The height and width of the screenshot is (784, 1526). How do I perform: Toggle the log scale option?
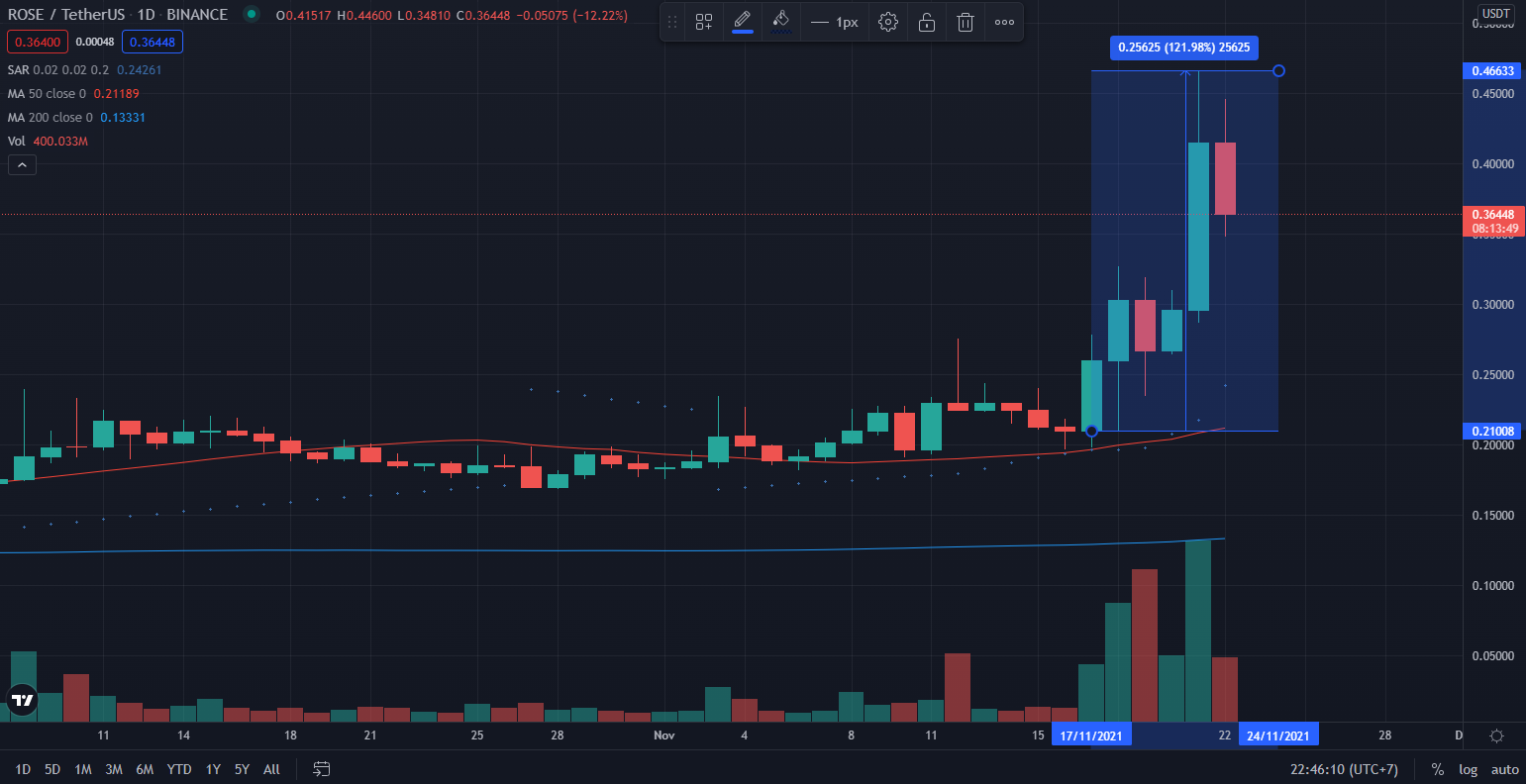point(1468,769)
